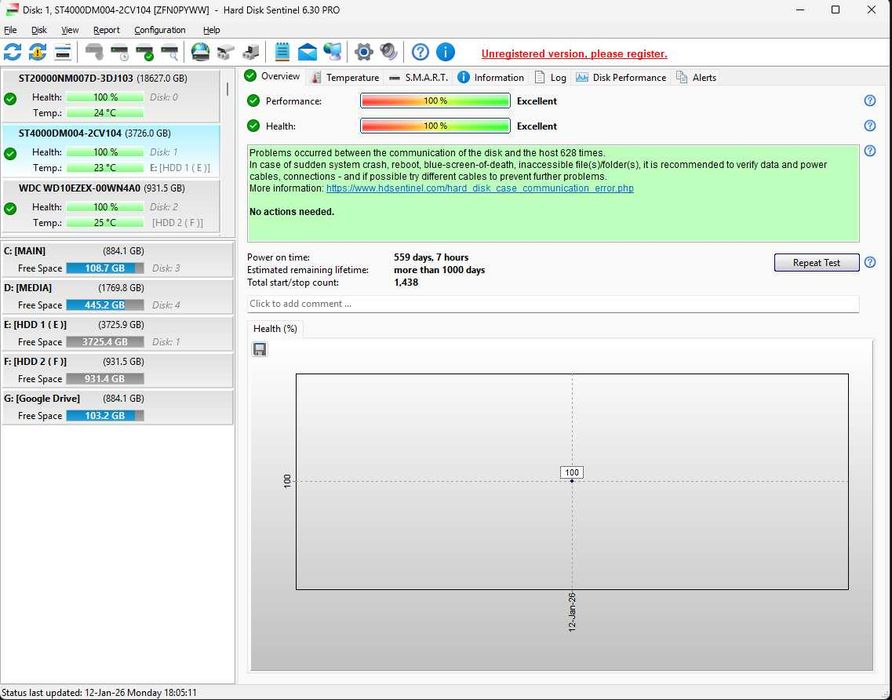This screenshot has width=892, height=700.
Task: Click the globe-and-monitor network icon
Action: click(x=332, y=52)
